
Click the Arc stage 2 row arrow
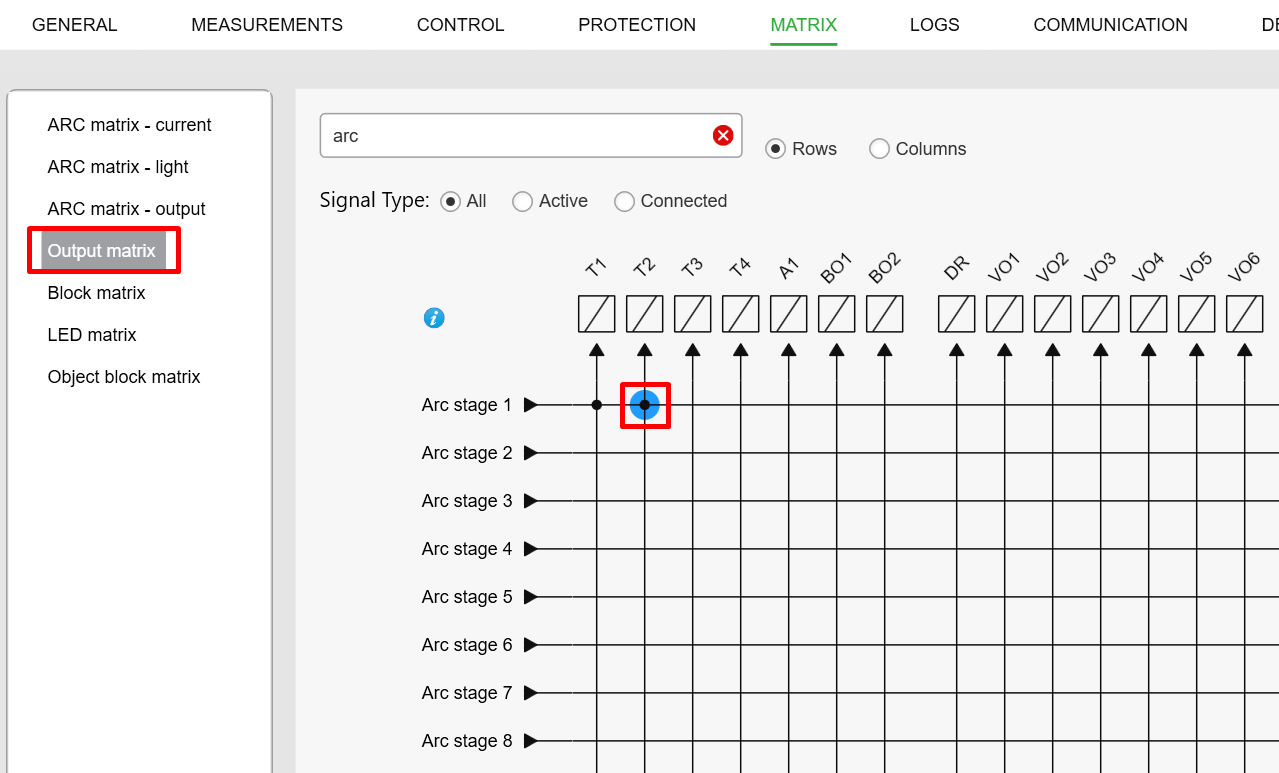[531, 453]
